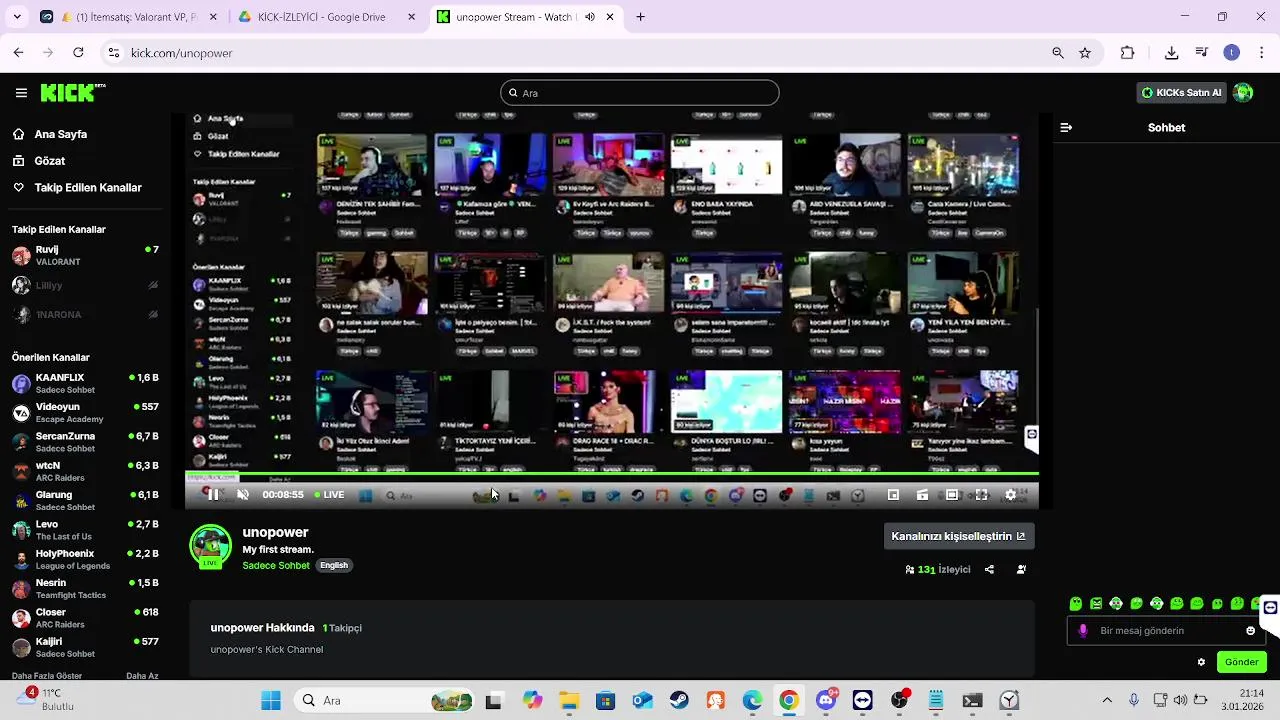This screenshot has width=1280, height=720.
Task: Open the player settings gear
Action: pos(1010,495)
